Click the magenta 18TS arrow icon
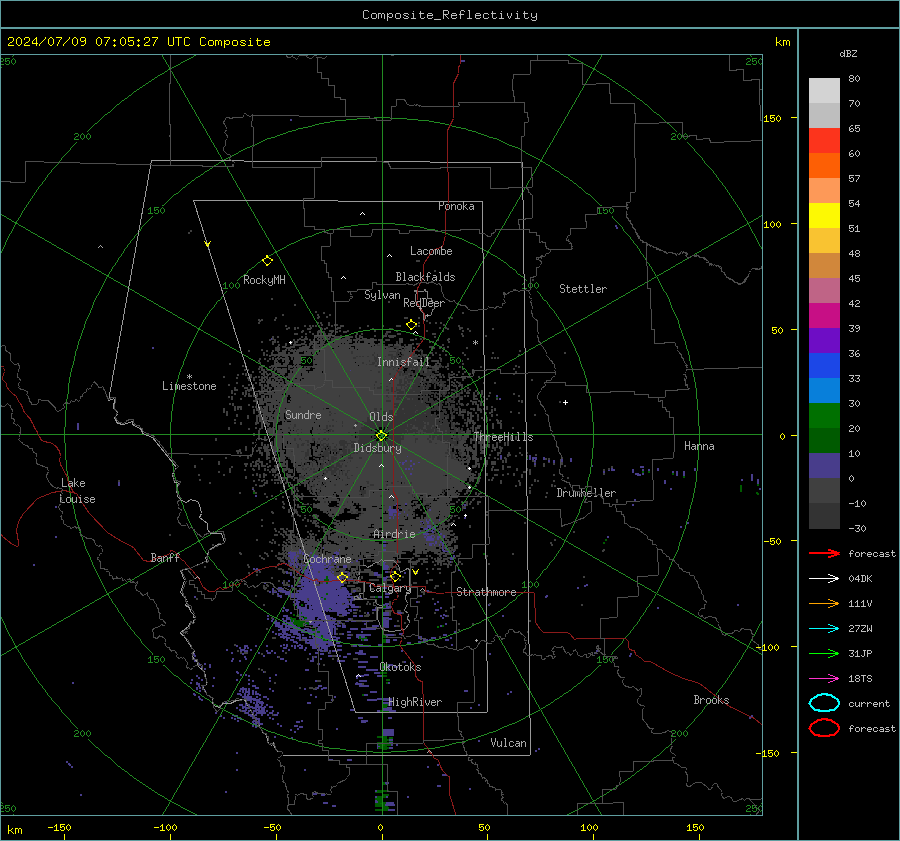900x841 pixels. pyautogui.click(x=824, y=679)
